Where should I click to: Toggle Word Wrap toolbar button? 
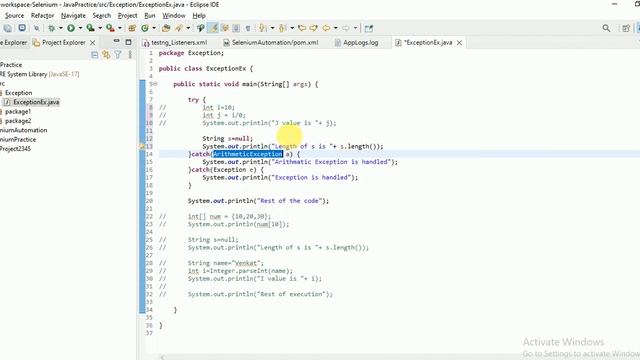tap(224, 28)
